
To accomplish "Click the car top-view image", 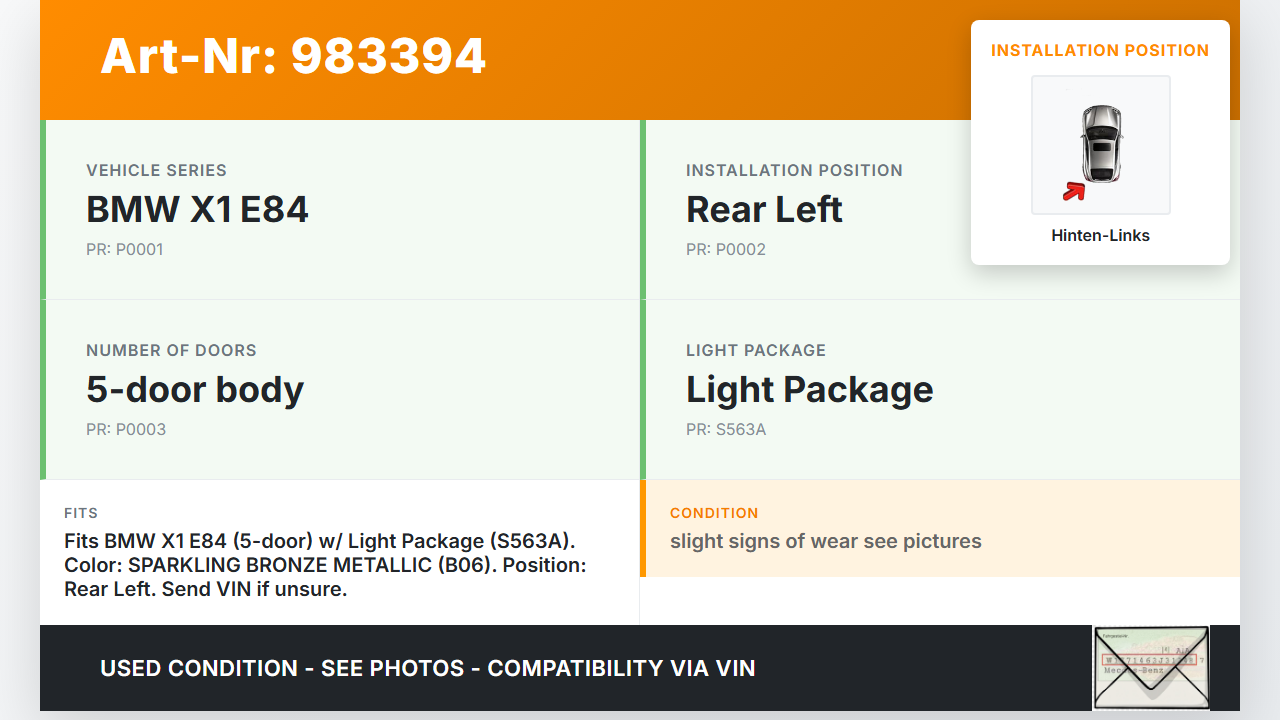I will point(1101,144).
